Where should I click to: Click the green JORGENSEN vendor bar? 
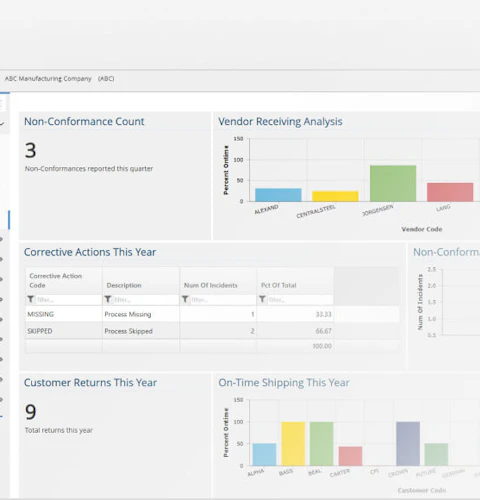(393, 183)
